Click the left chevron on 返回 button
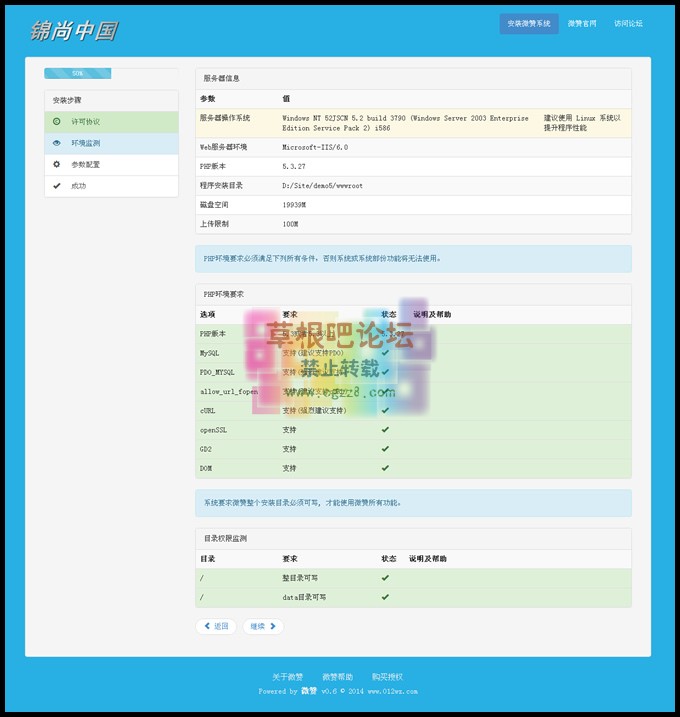The width and height of the screenshot is (680, 717). click(207, 626)
